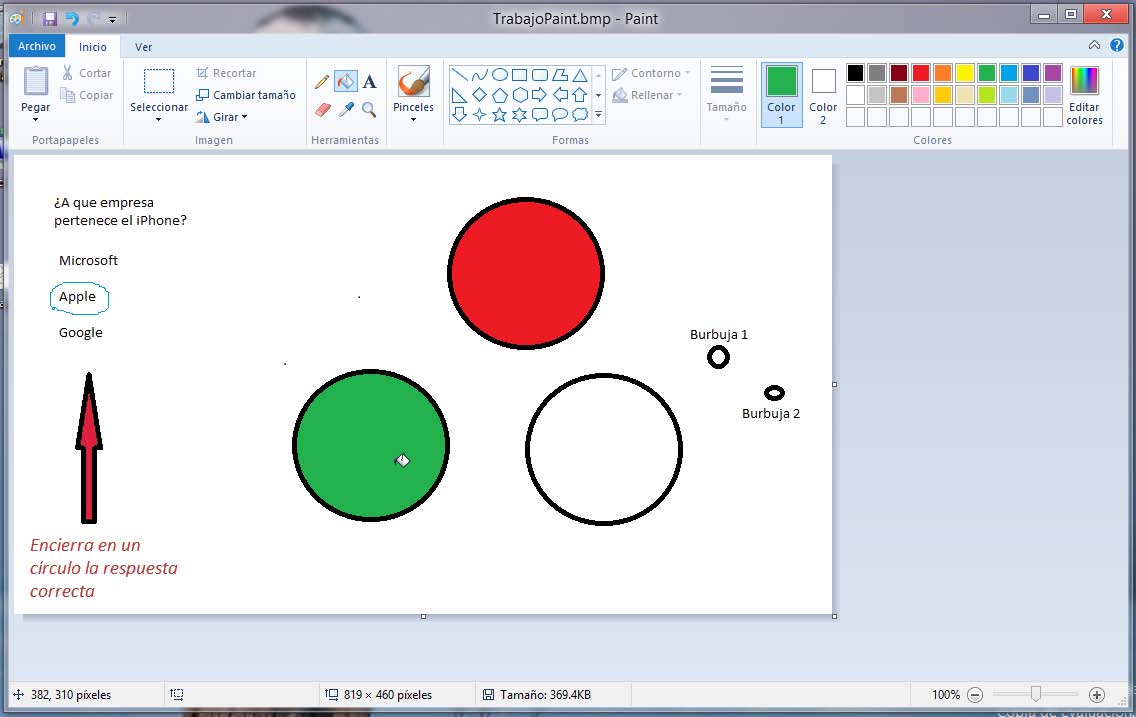Open Editar colores dialog

[1084, 96]
